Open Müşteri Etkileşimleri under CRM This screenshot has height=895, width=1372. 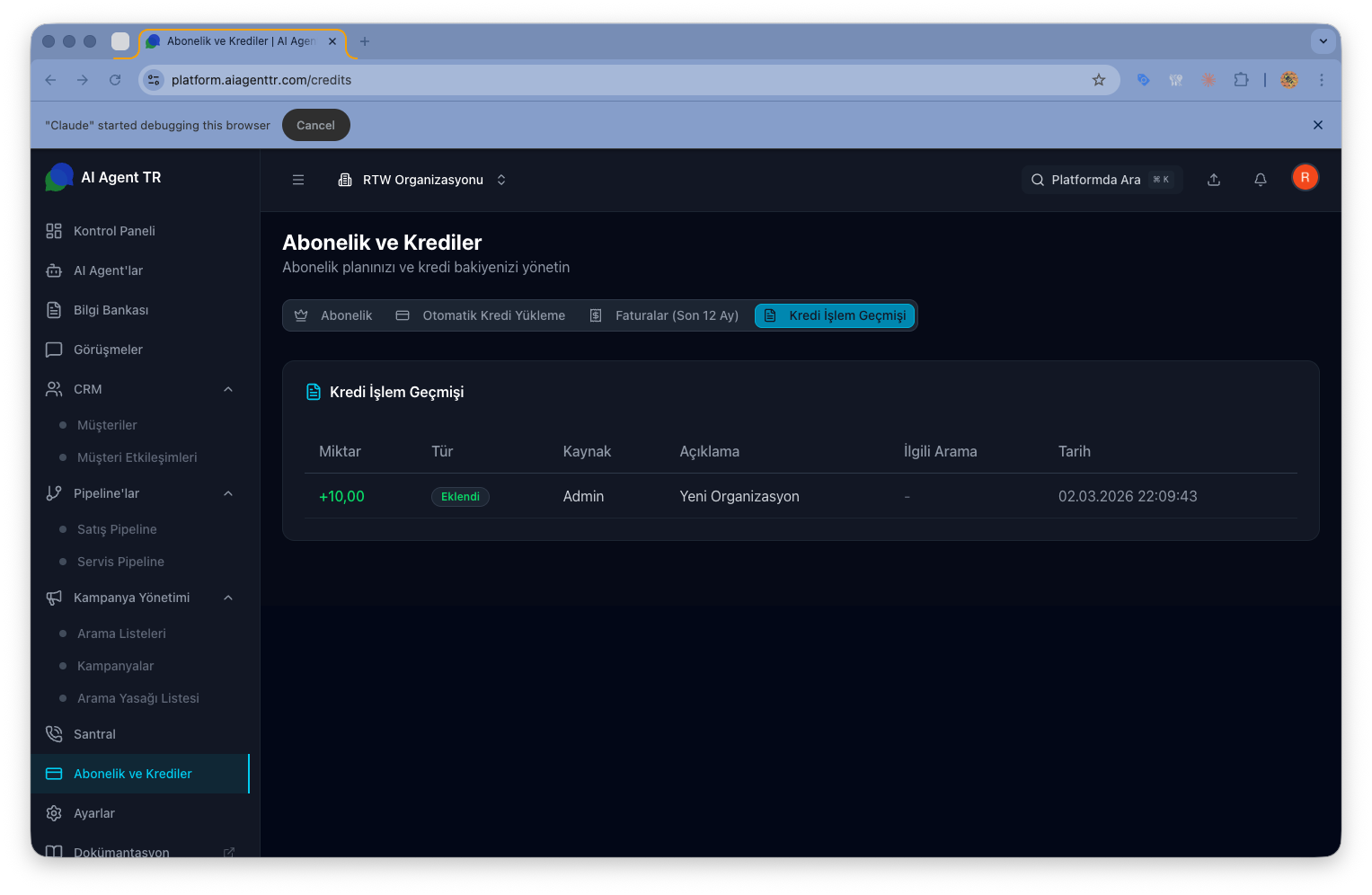pyautogui.click(x=137, y=457)
